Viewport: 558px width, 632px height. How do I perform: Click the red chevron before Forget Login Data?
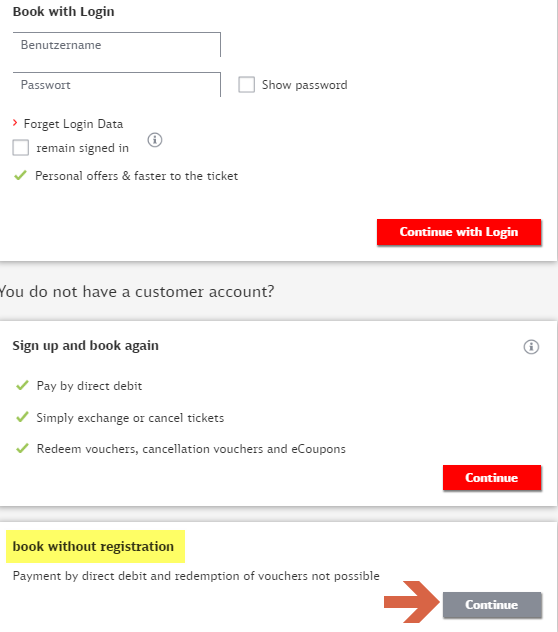pyautogui.click(x=15, y=123)
